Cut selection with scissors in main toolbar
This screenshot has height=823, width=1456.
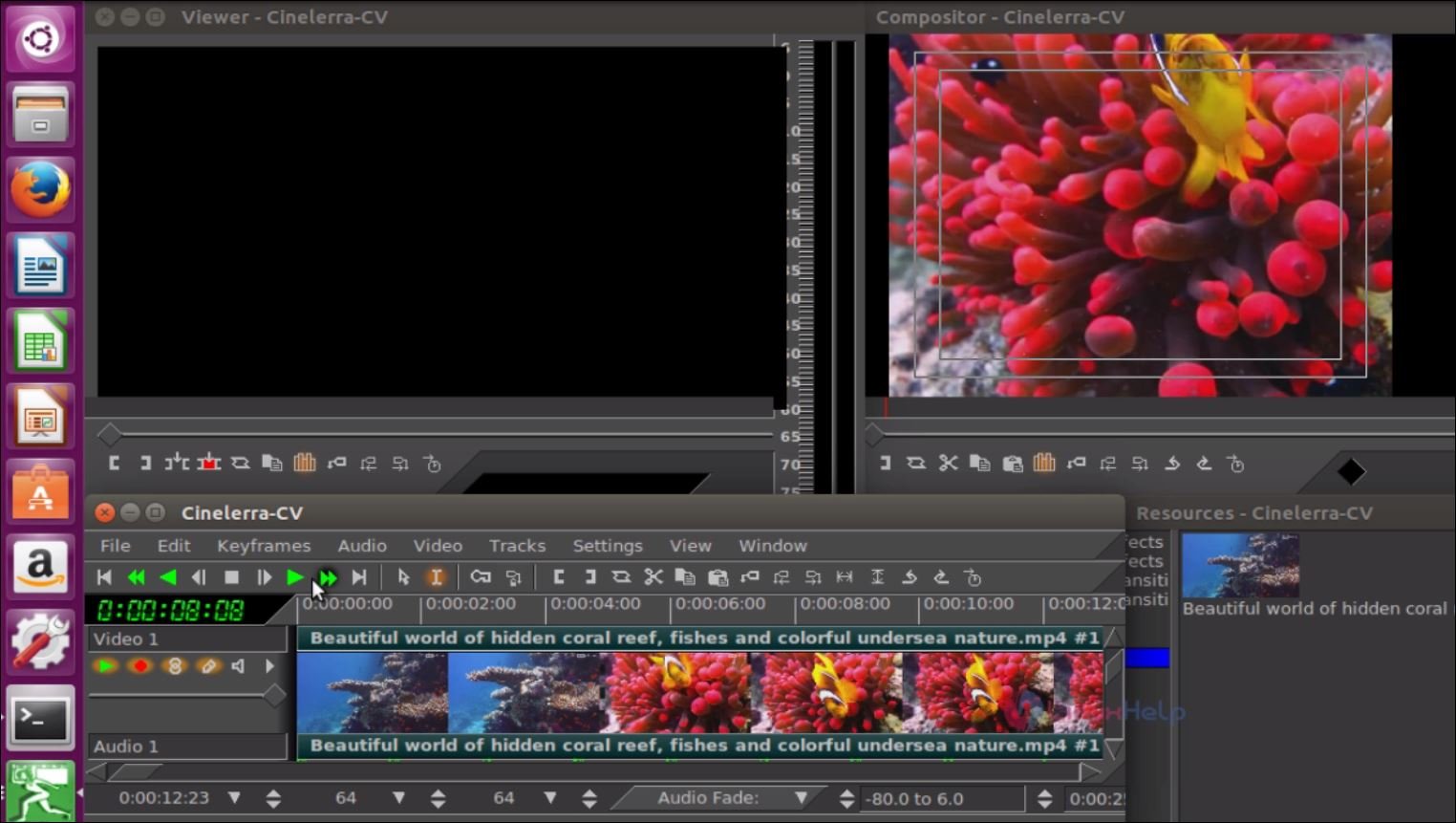point(653,577)
